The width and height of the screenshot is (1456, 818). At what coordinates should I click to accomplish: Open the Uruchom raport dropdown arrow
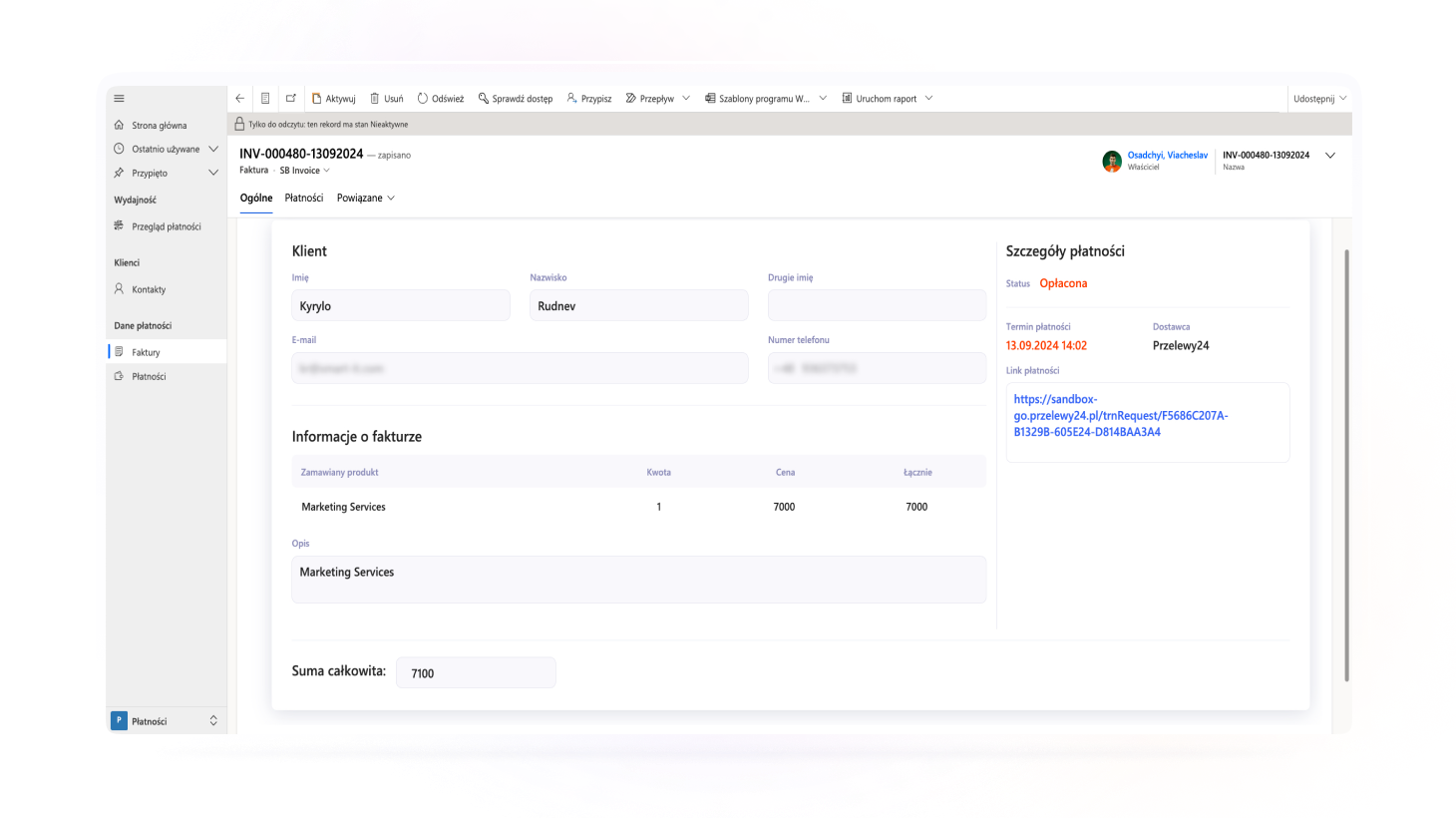pos(928,99)
